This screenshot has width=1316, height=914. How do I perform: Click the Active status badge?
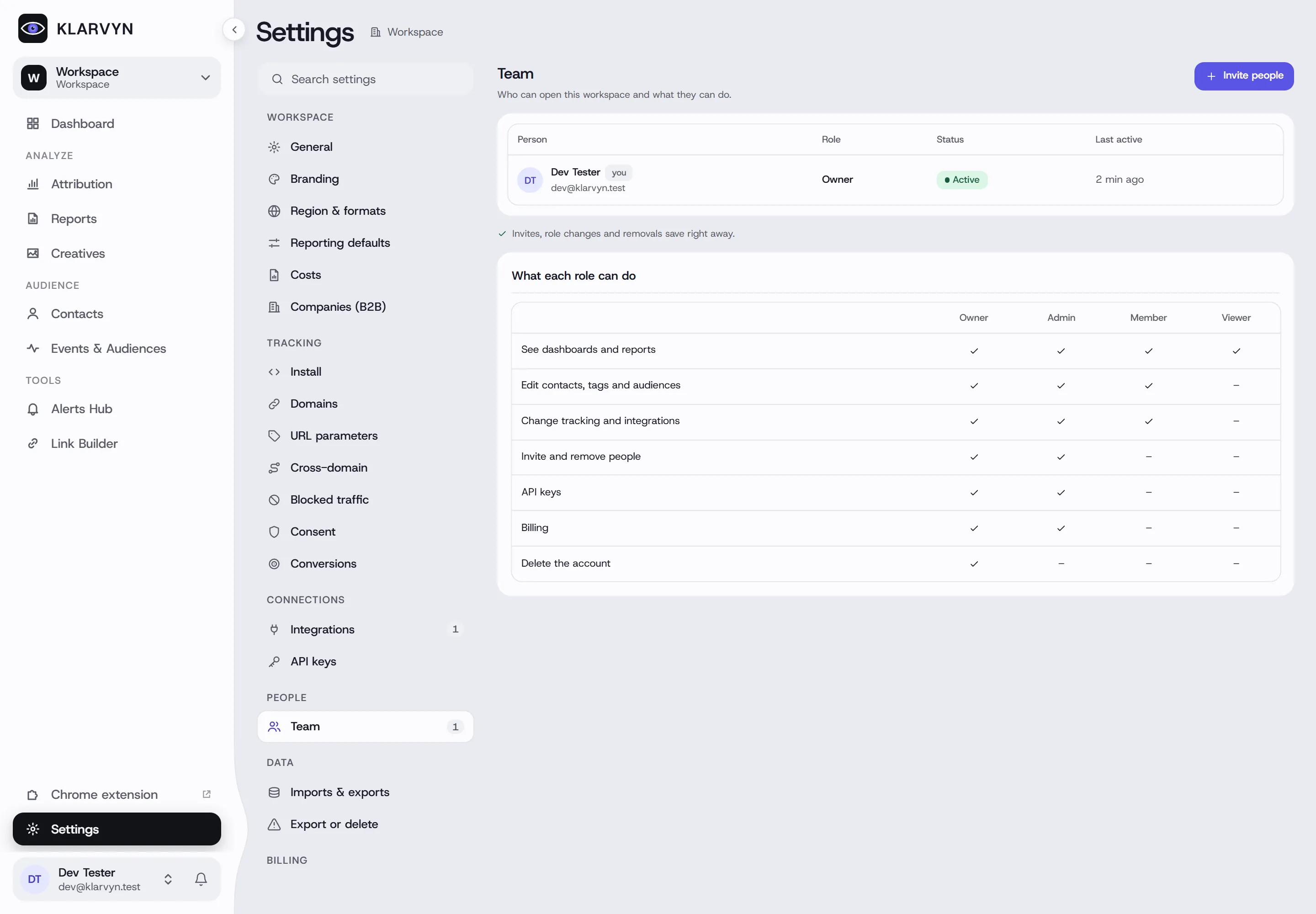(962, 180)
